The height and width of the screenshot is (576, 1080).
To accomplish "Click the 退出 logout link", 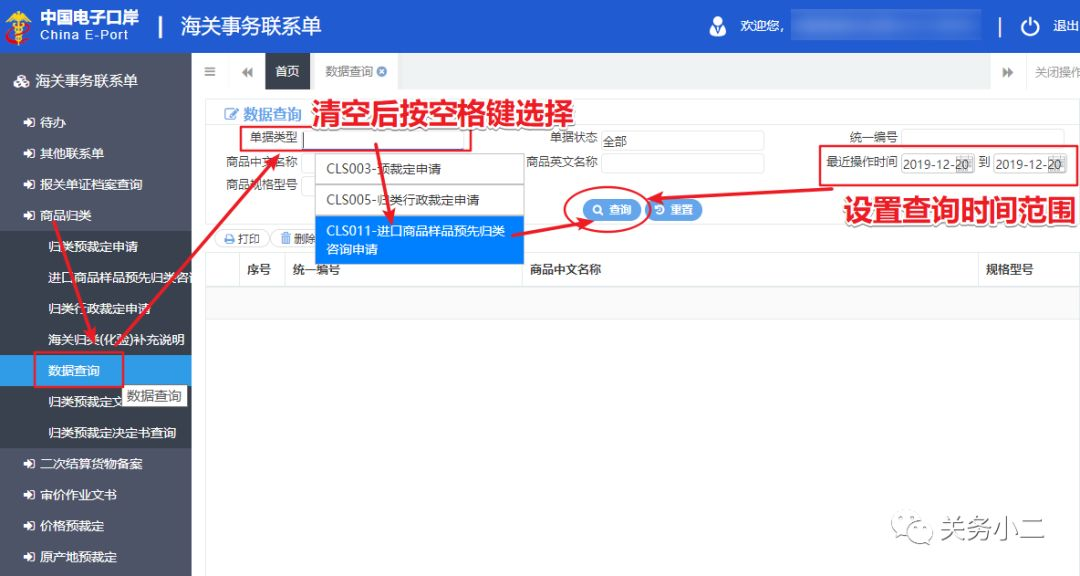I will point(1066,26).
